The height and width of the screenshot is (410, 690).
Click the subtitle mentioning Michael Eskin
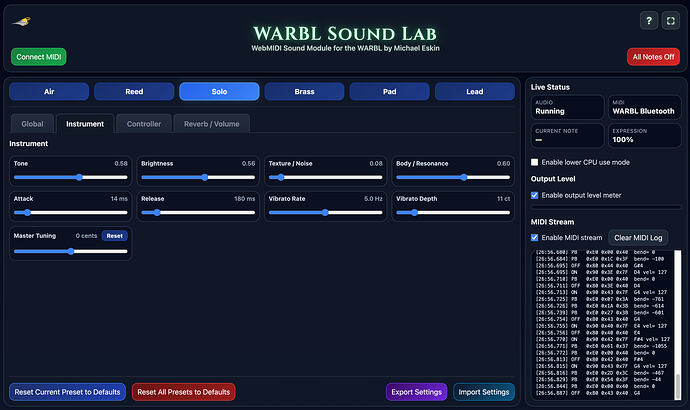tap(345, 48)
